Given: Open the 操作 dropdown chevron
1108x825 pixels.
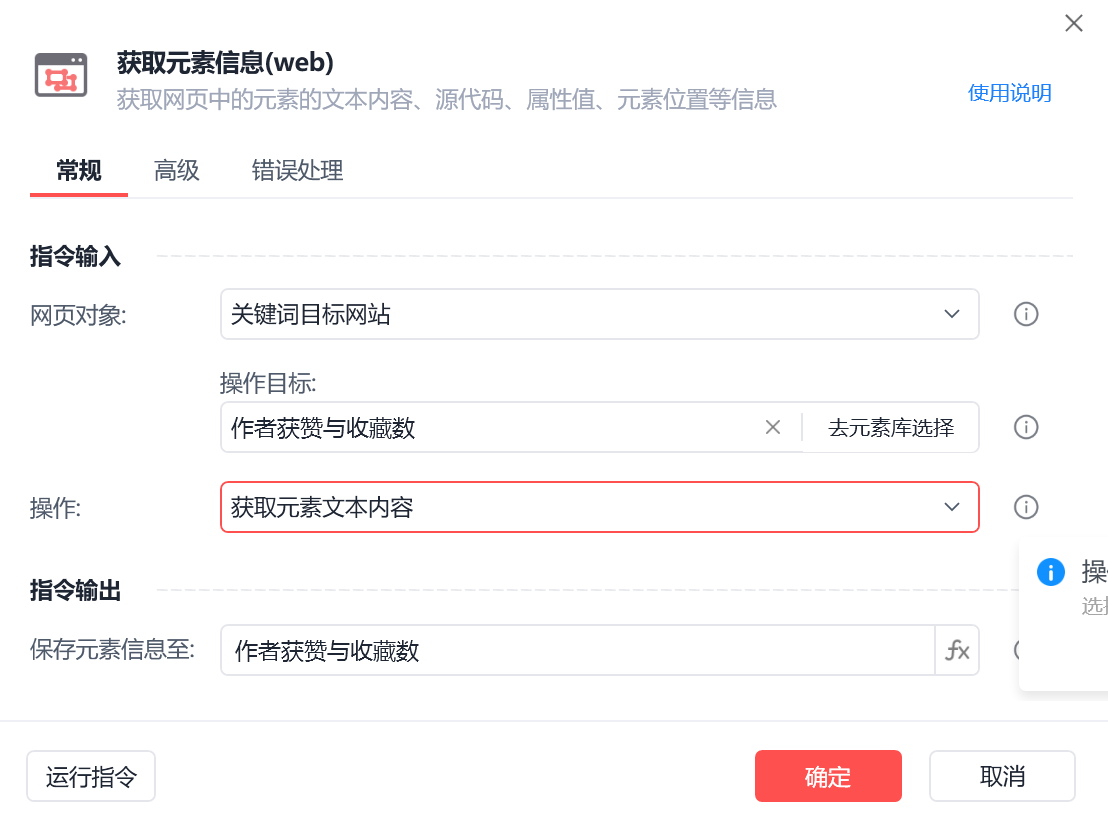Looking at the screenshot, I should coord(952,506).
